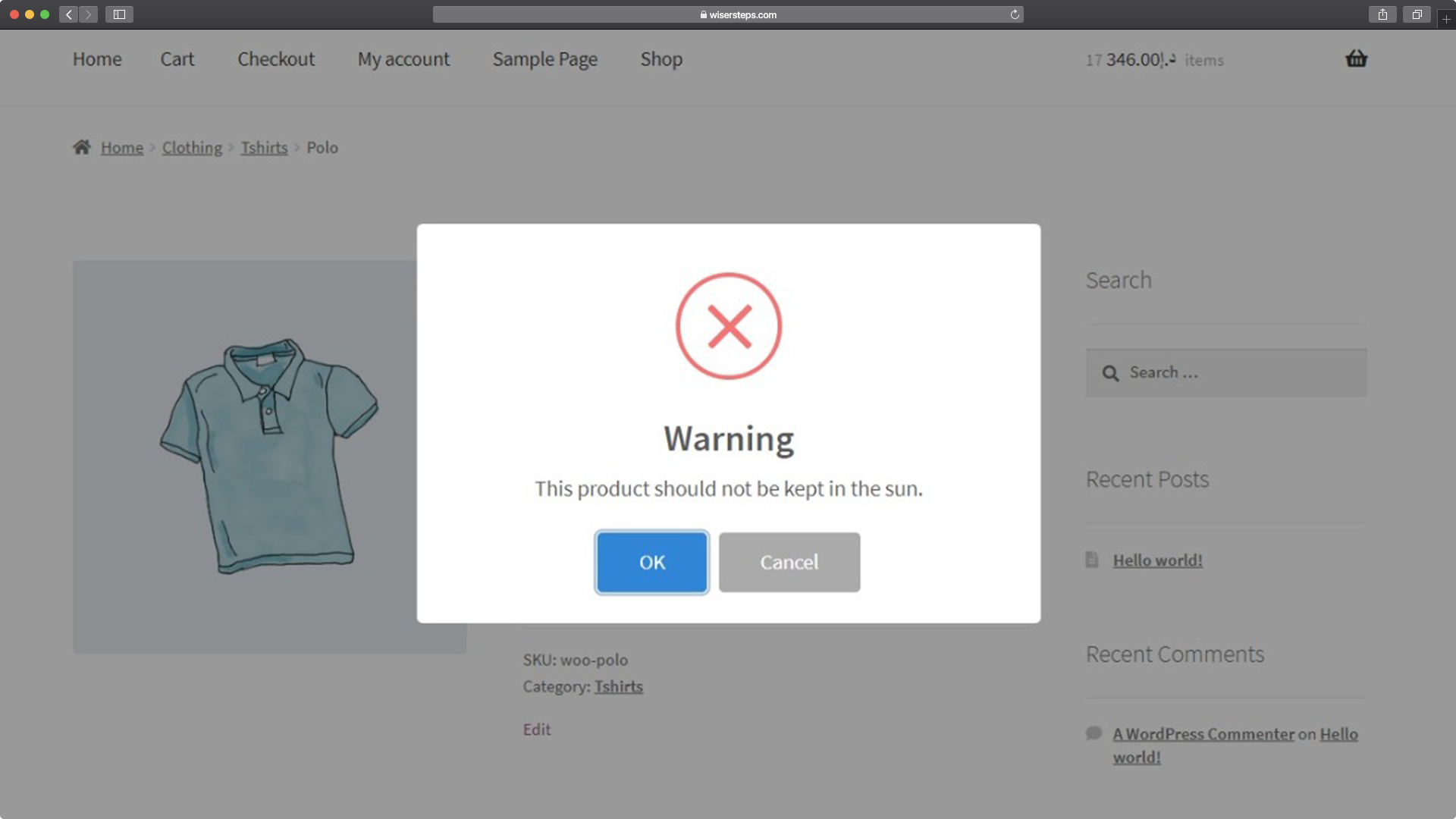Viewport: 1456px width, 819px height.
Task: Open the My account menu item
Action: (x=403, y=59)
